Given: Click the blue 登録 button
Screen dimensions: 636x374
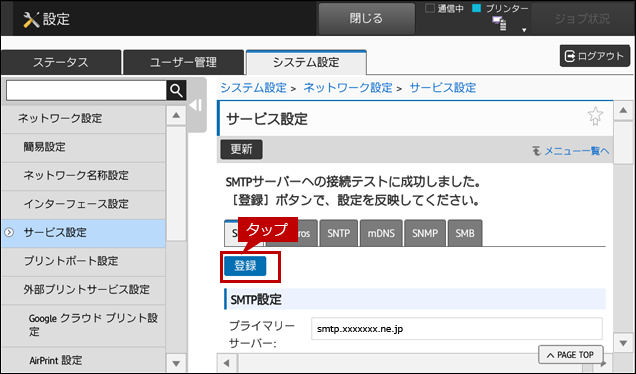Looking at the screenshot, I should coord(245,266).
